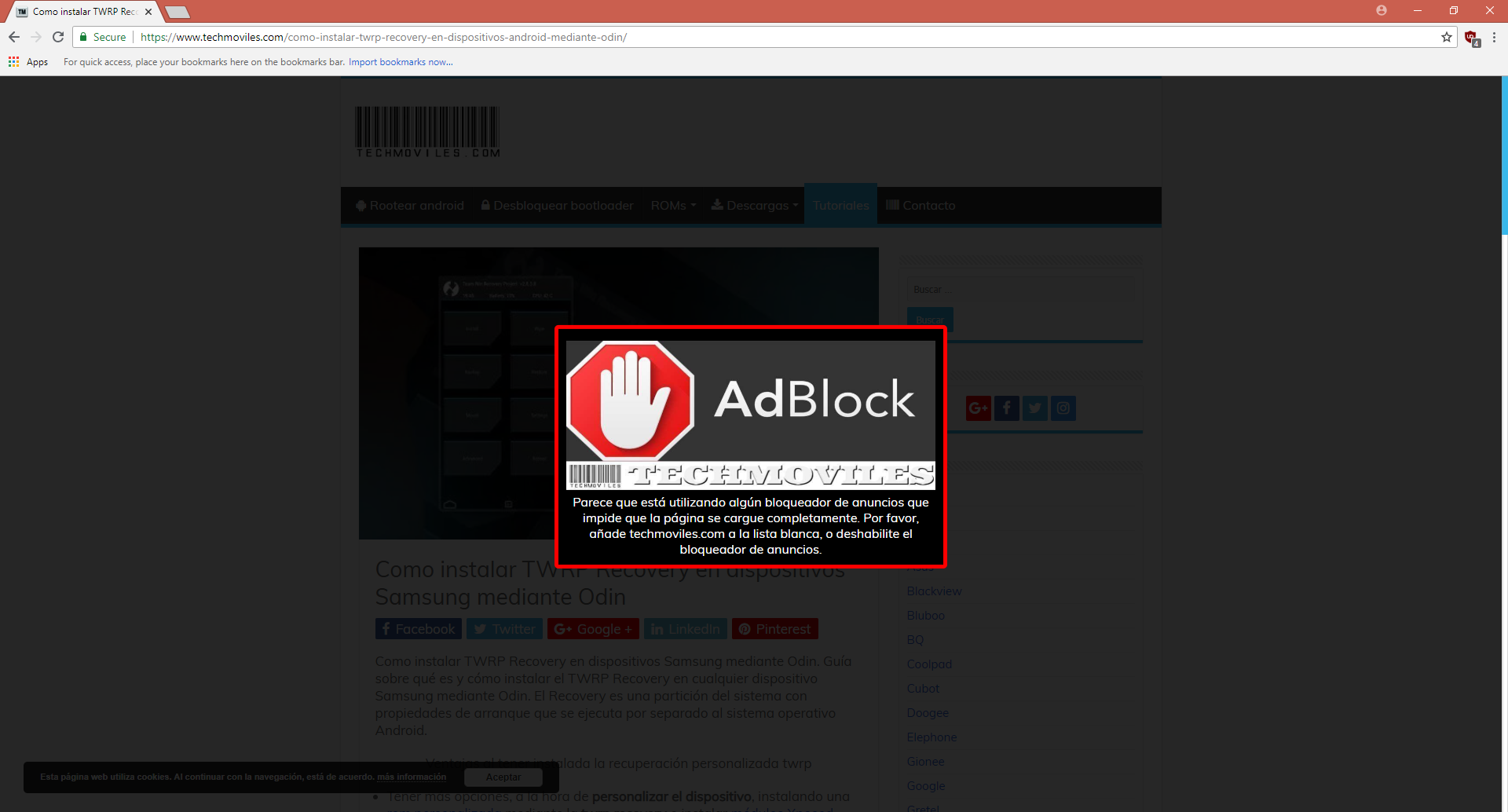The height and width of the screenshot is (812, 1508).
Task: Accept cookies with the Aceptar button
Action: 503,777
